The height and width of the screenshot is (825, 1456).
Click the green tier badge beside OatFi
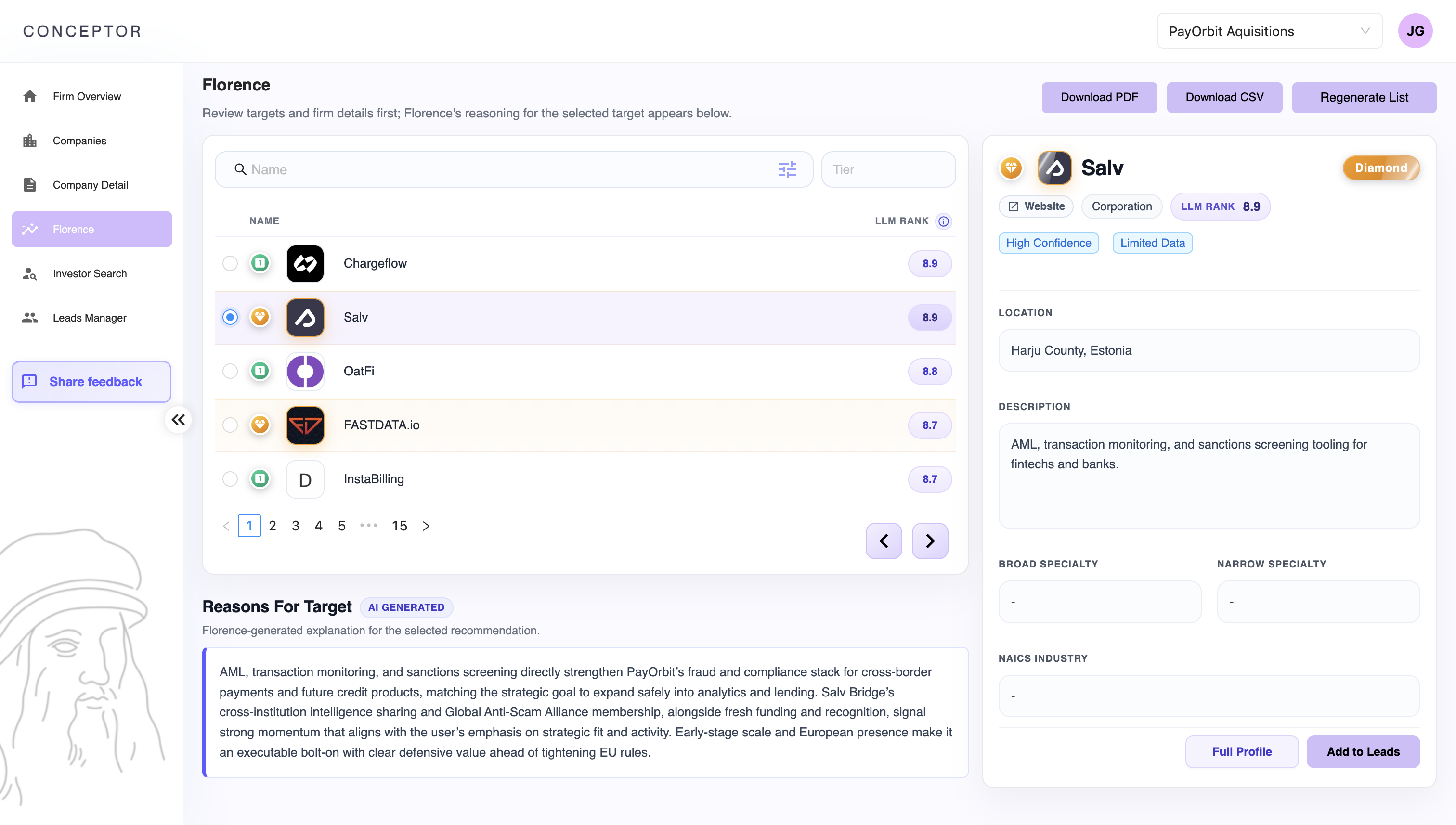point(260,371)
